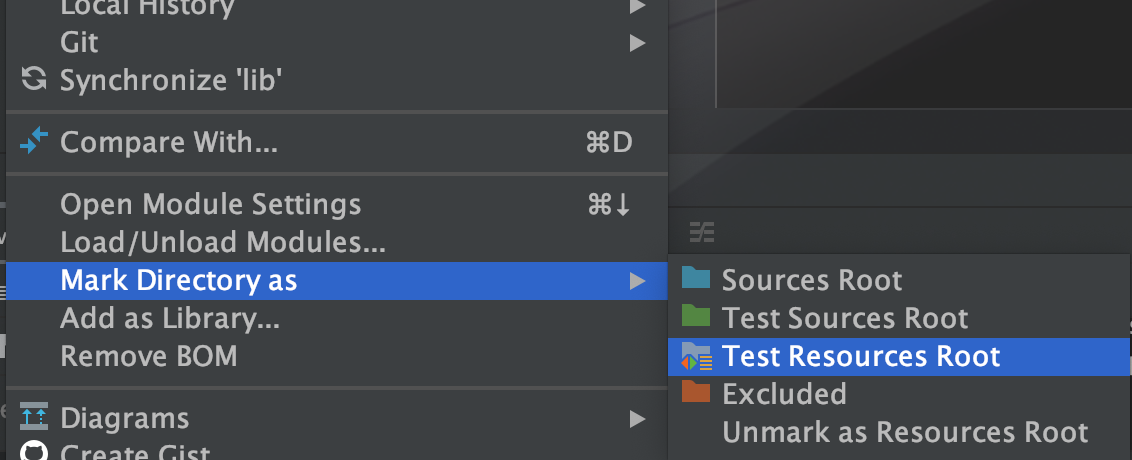Choose Add as Library...
Viewport: 1132px width, 460px height.
pyautogui.click(x=170, y=319)
